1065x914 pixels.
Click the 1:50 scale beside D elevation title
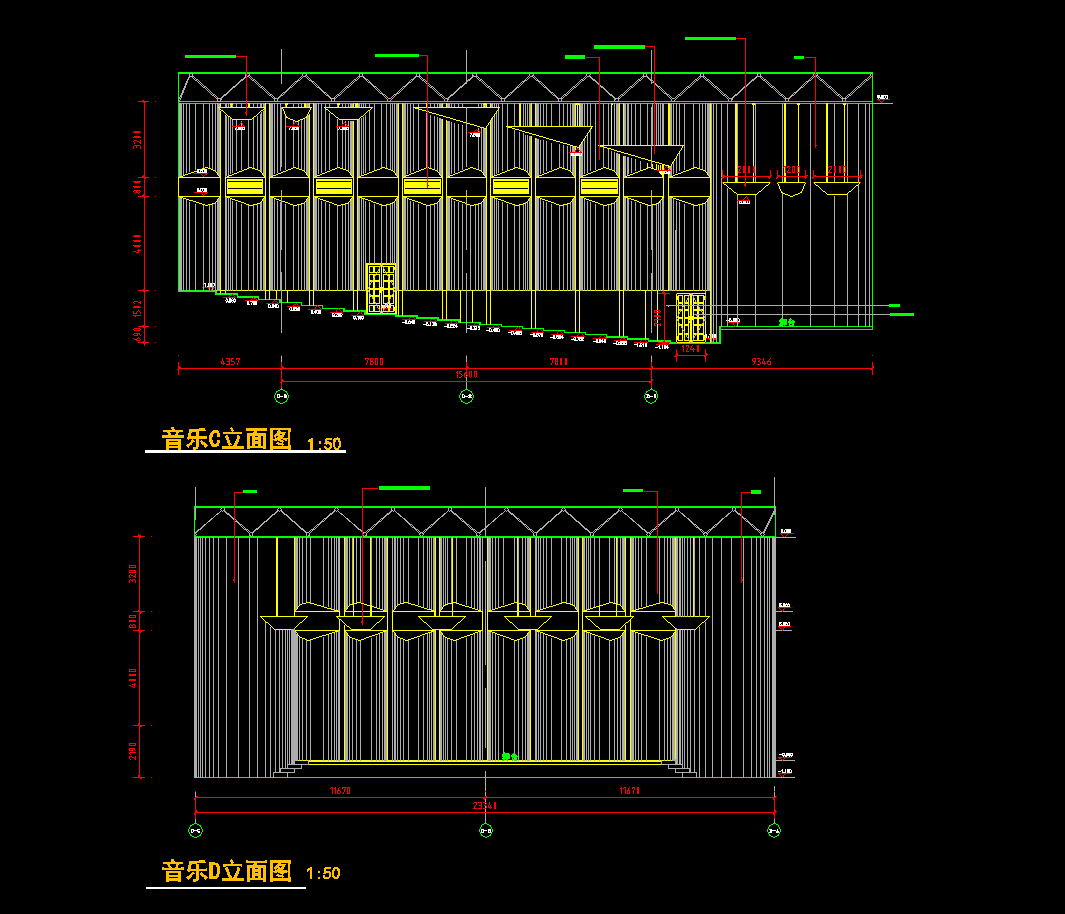(x=323, y=873)
